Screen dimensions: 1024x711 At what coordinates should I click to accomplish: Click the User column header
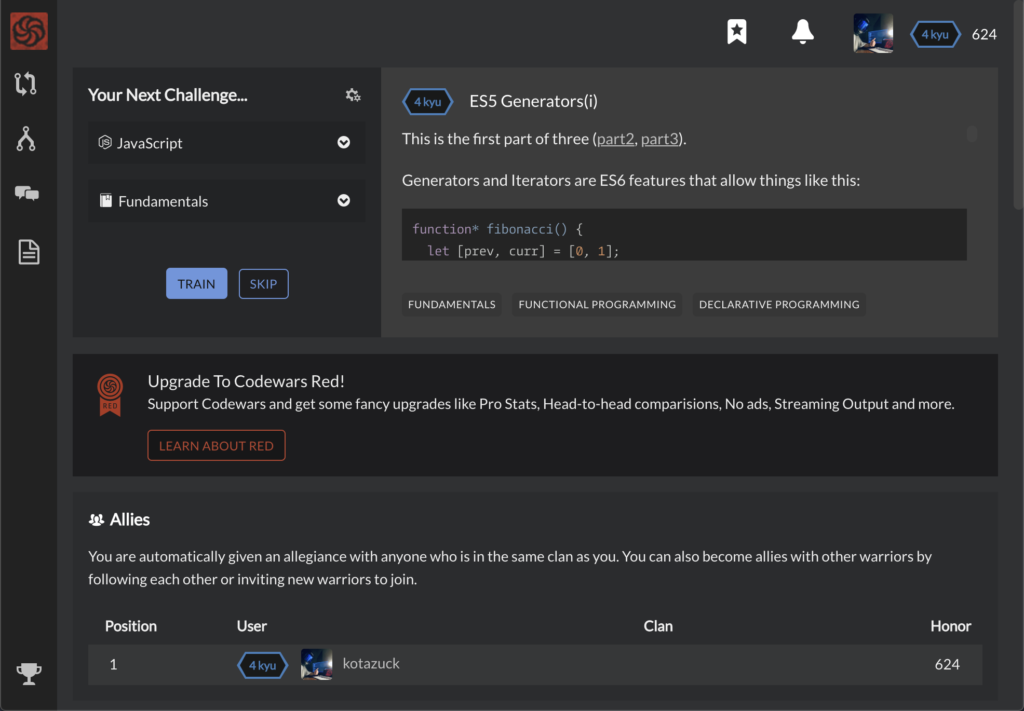point(251,626)
